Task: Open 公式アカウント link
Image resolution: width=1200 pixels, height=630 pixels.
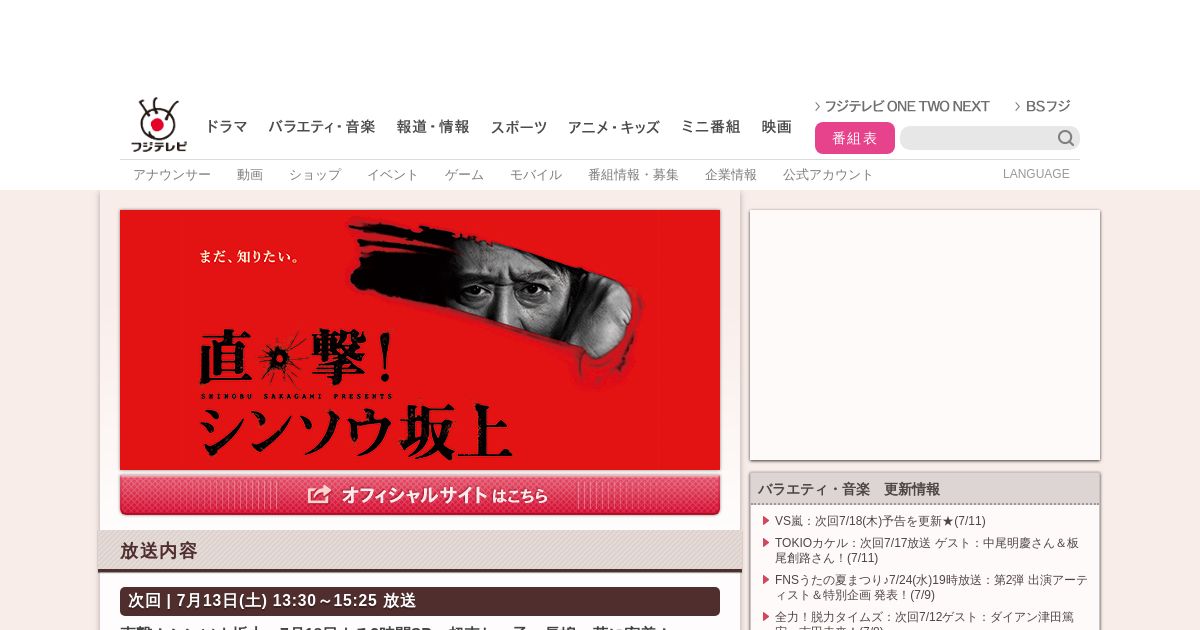Action: coord(828,175)
